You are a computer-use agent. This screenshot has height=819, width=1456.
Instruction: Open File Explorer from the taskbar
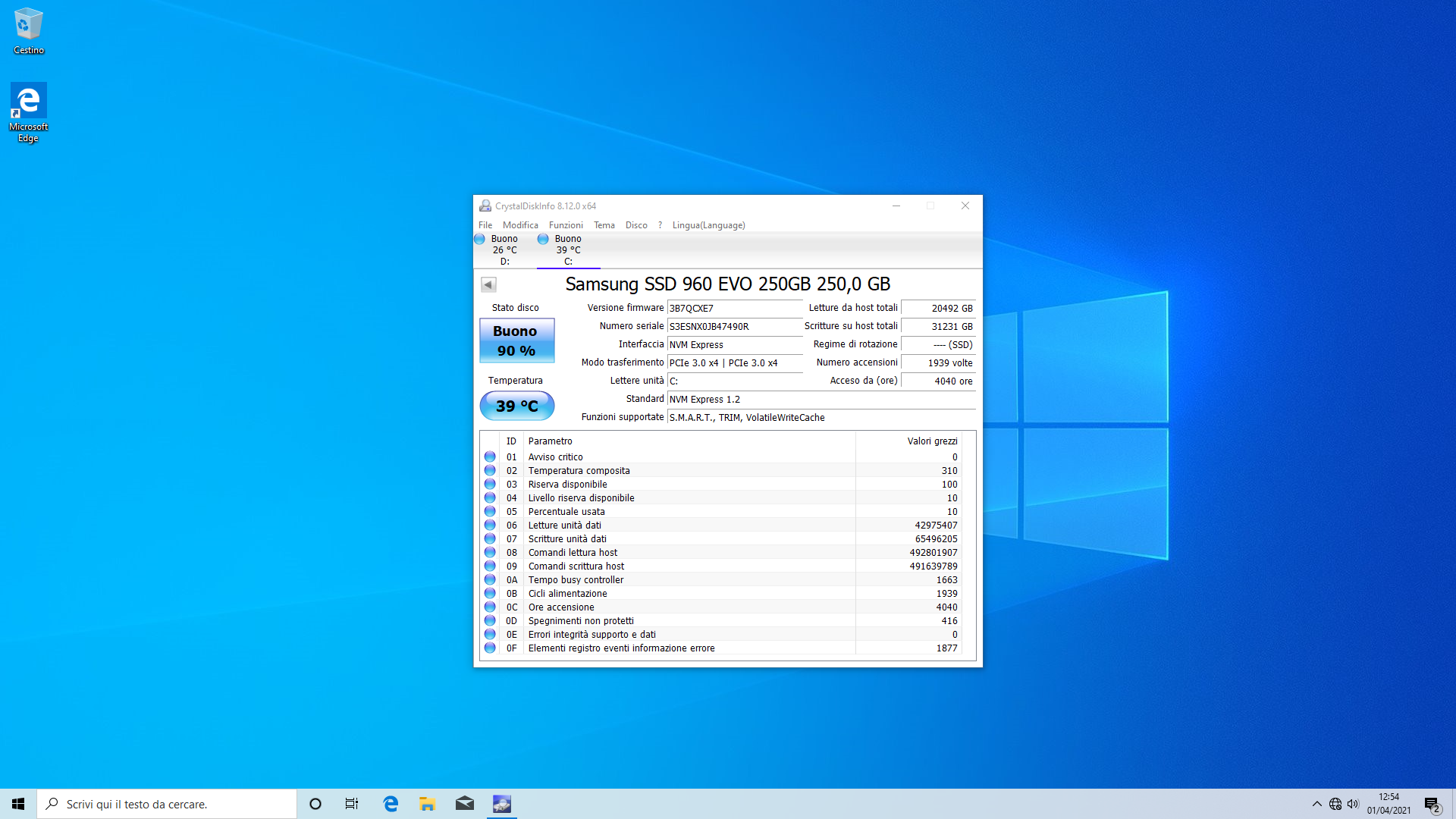pos(428,804)
